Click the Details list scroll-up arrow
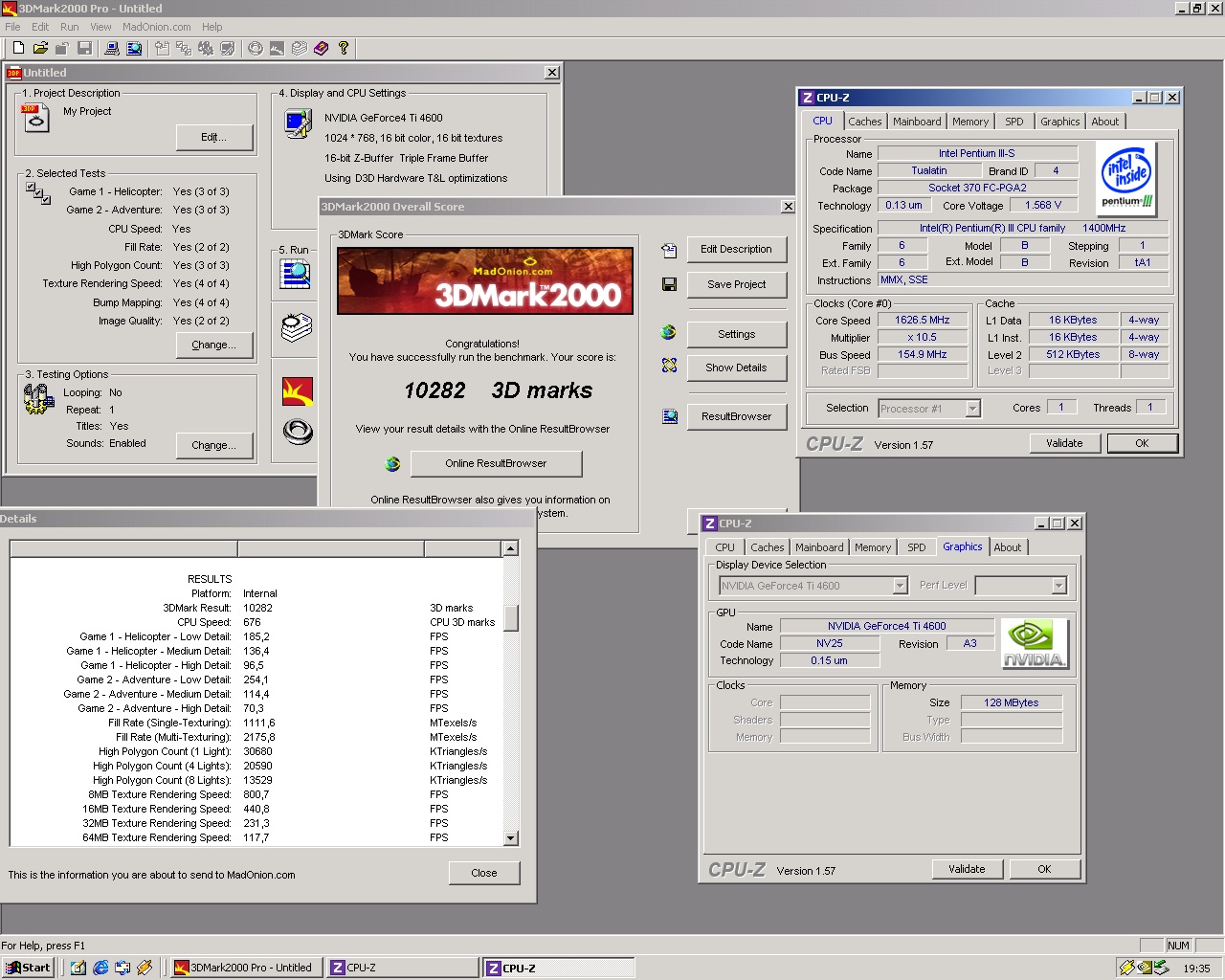1225x980 pixels. point(511,548)
